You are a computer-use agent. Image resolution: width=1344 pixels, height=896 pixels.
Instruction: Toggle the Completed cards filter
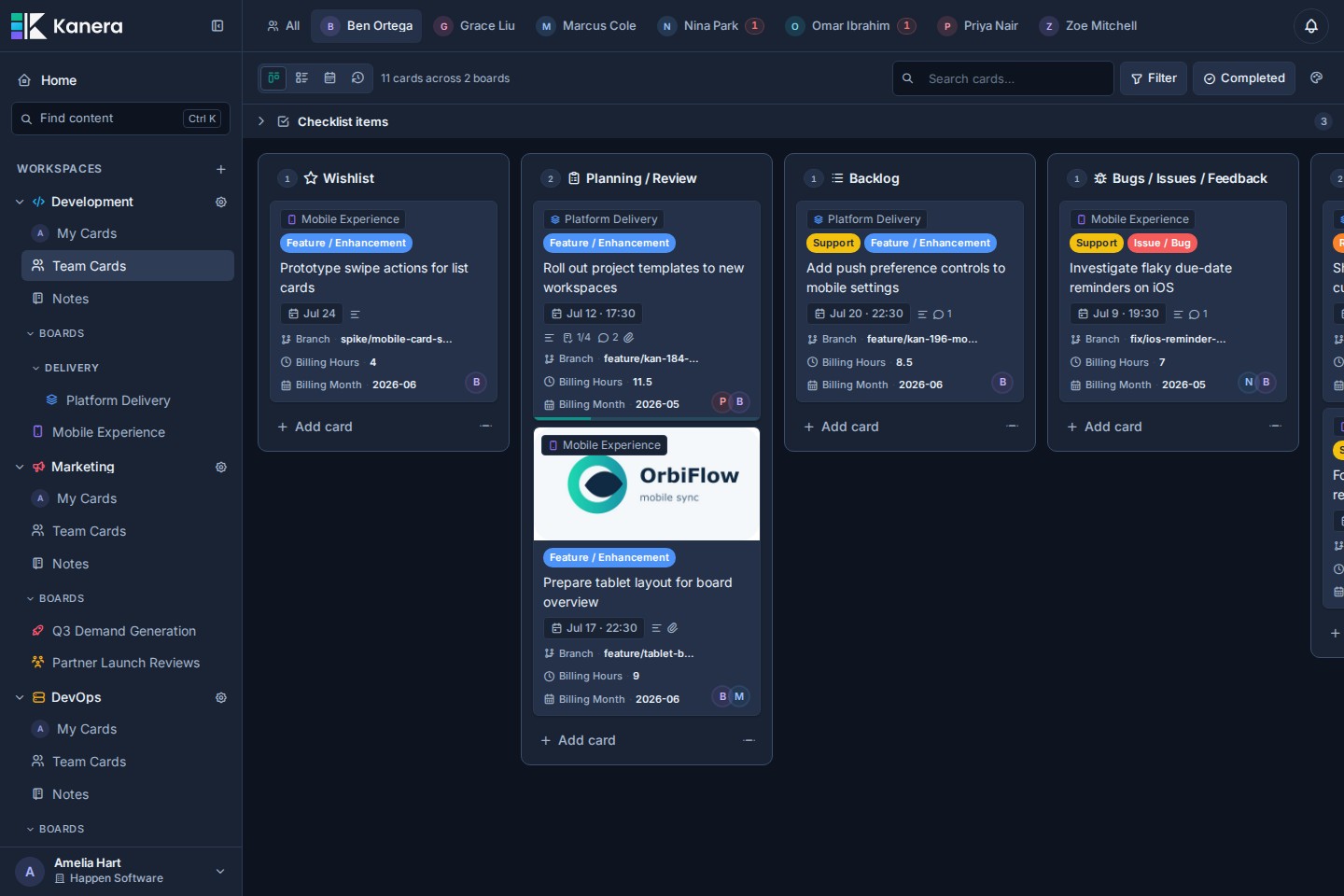[1244, 78]
